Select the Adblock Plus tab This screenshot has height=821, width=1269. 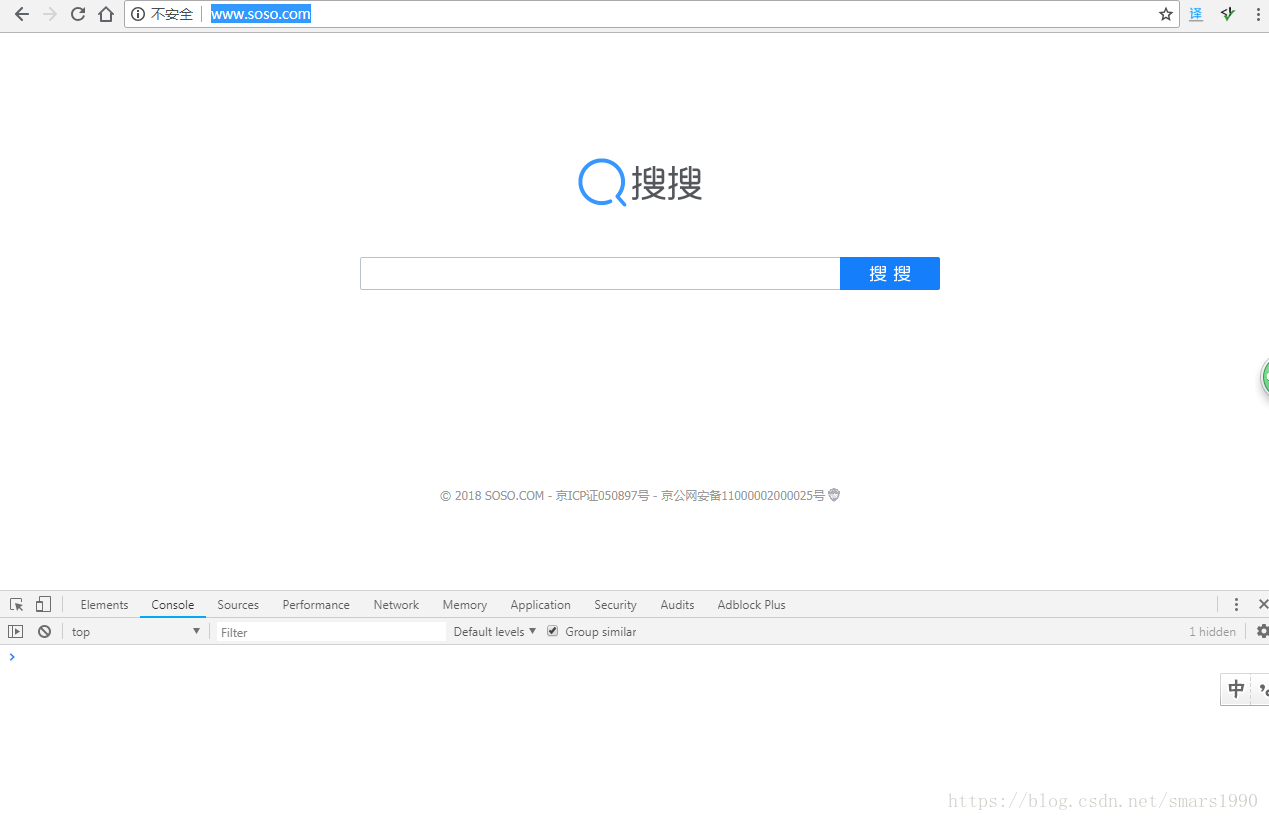[x=751, y=604]
